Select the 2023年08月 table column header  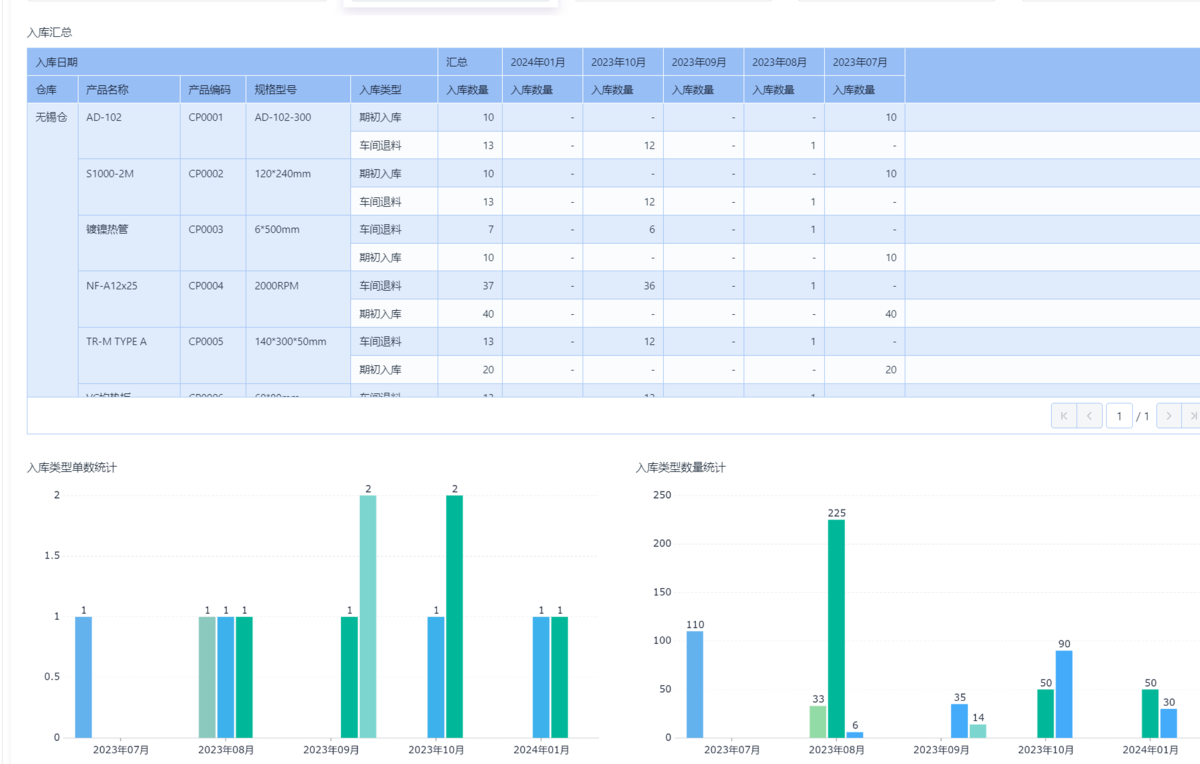[x=784, y=62]
